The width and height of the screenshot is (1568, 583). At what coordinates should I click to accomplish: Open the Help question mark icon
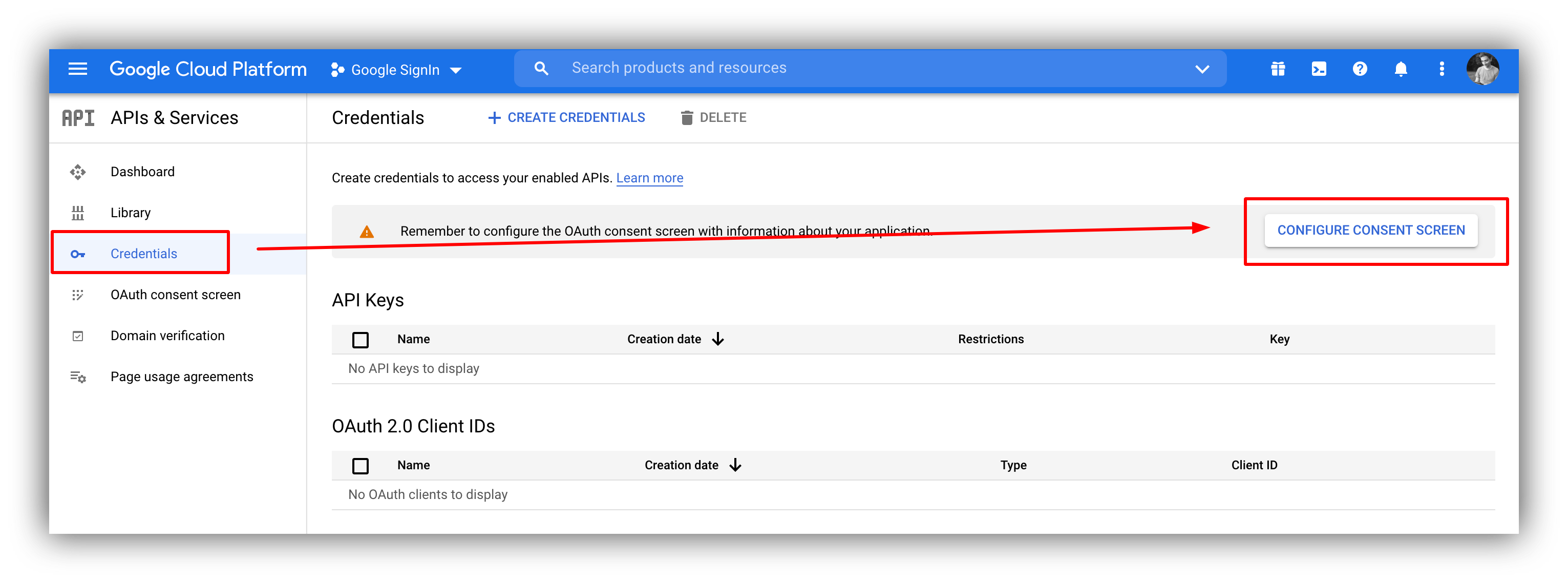pyautogui.click(x=1359, y=69)
